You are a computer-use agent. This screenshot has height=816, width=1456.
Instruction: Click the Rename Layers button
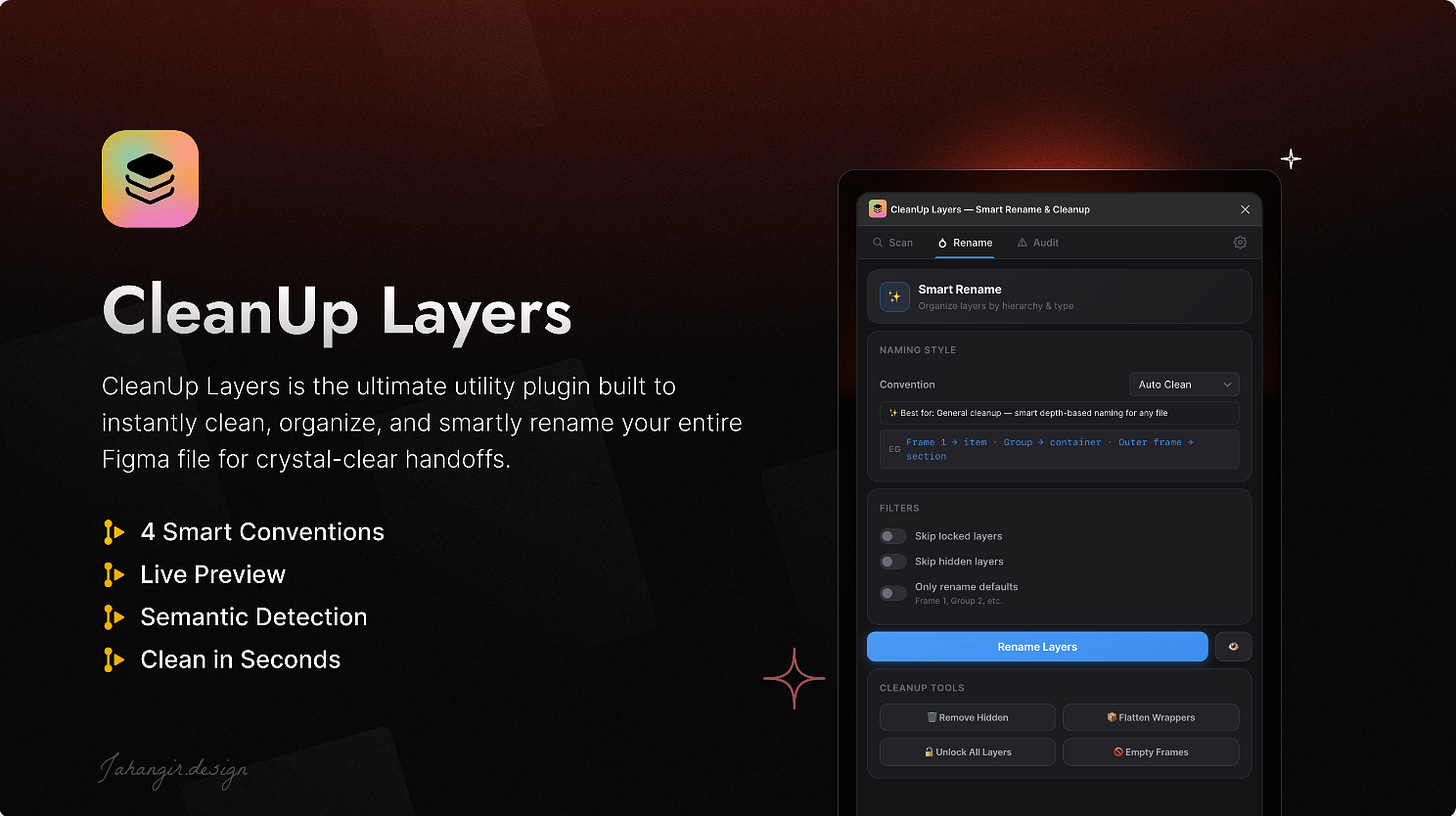[1037, 647]
